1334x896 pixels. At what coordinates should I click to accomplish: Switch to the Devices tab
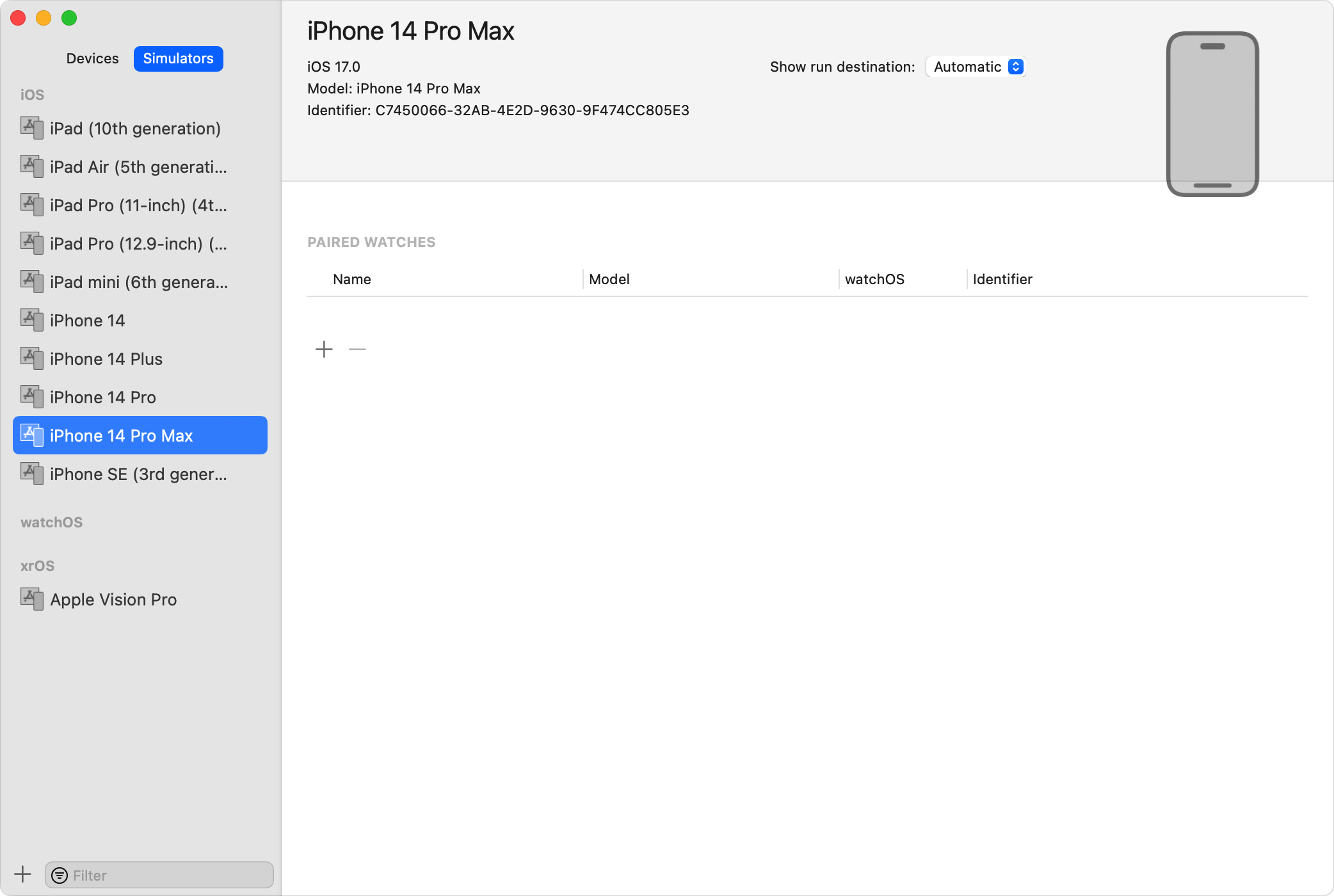(x=92, y=59)
